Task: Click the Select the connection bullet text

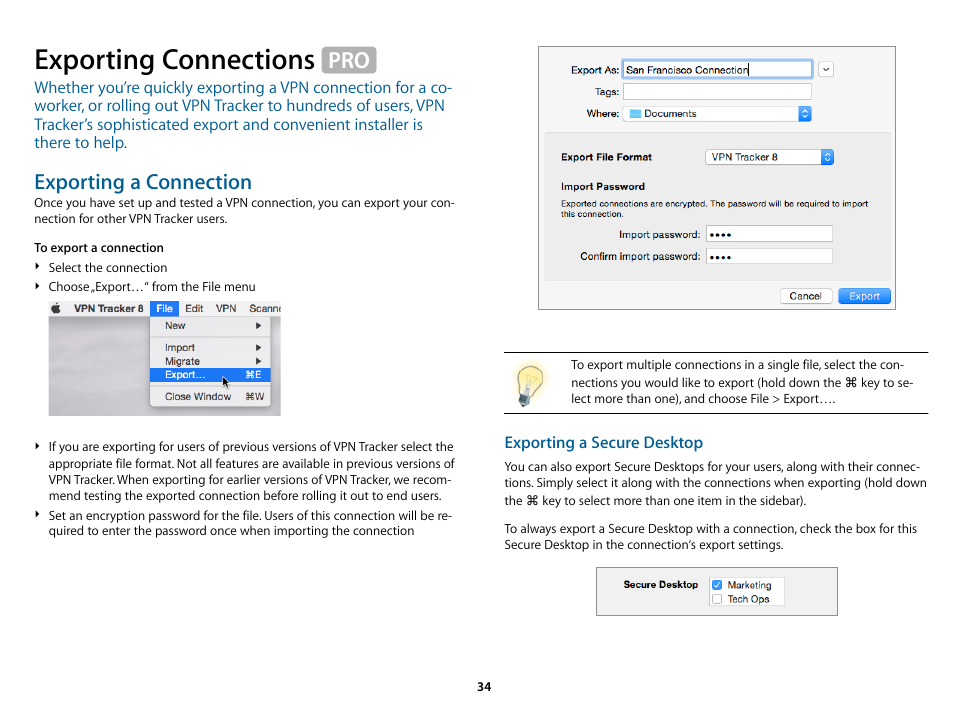Action: coord(108,268)
